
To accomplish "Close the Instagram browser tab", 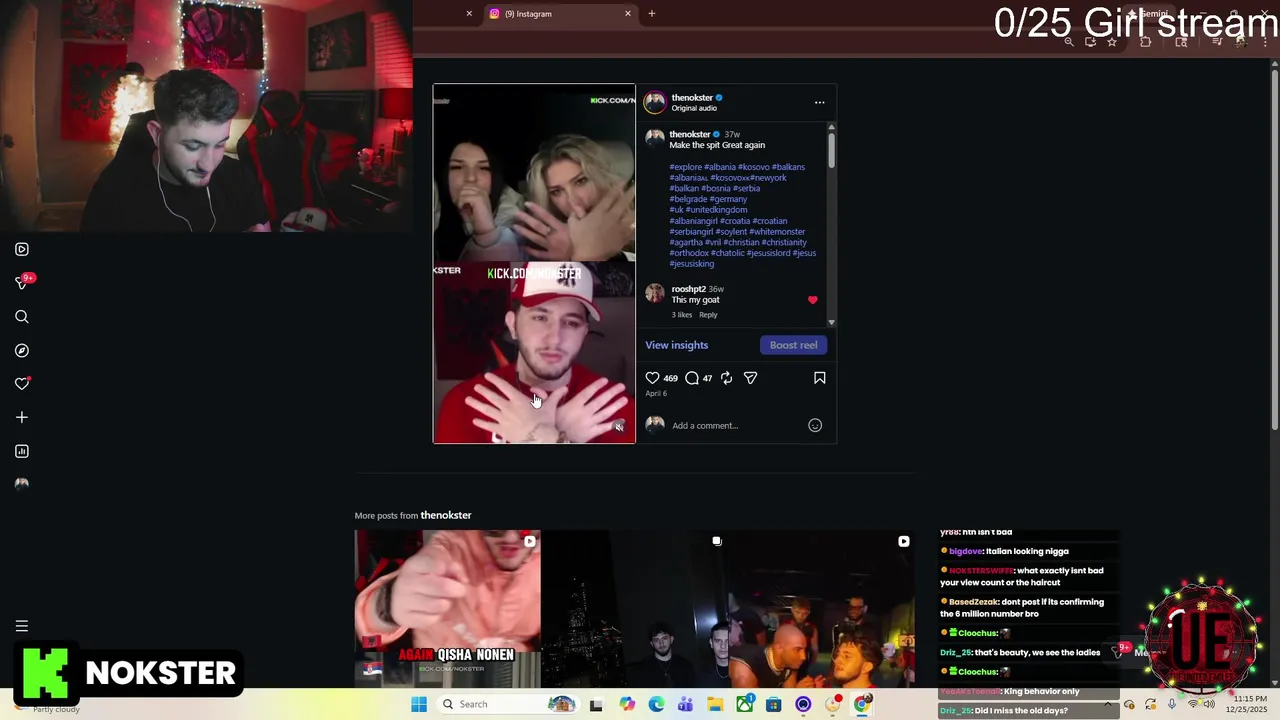I will coord(628,14).
